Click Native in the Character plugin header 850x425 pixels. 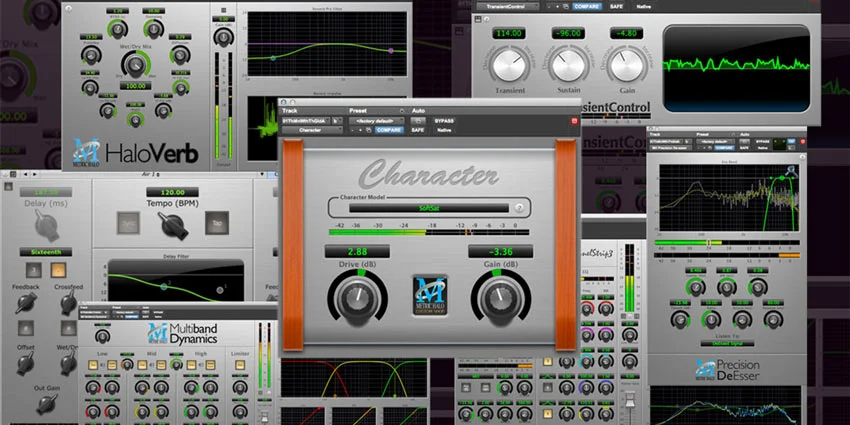(x=444, y=130)
